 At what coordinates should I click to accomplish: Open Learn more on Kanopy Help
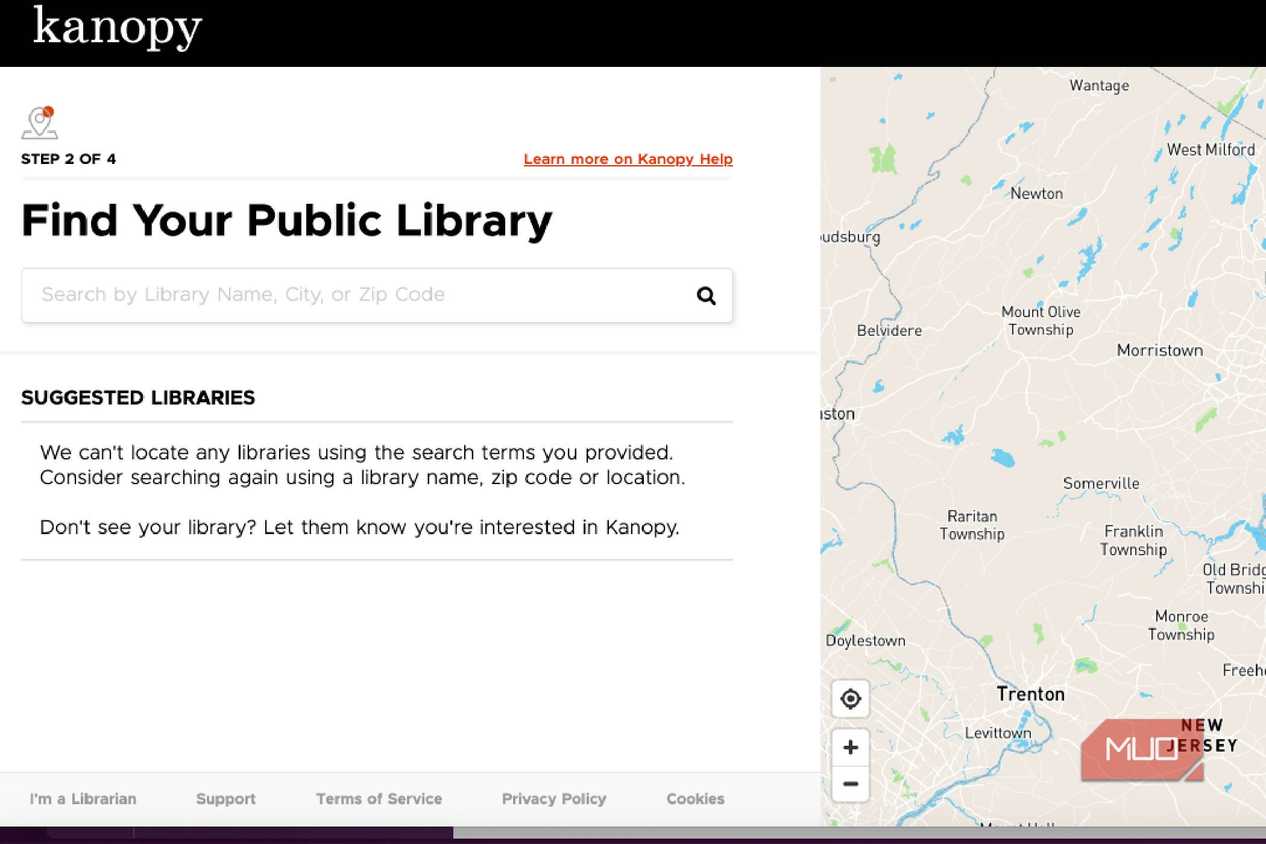tap(628, 159)
